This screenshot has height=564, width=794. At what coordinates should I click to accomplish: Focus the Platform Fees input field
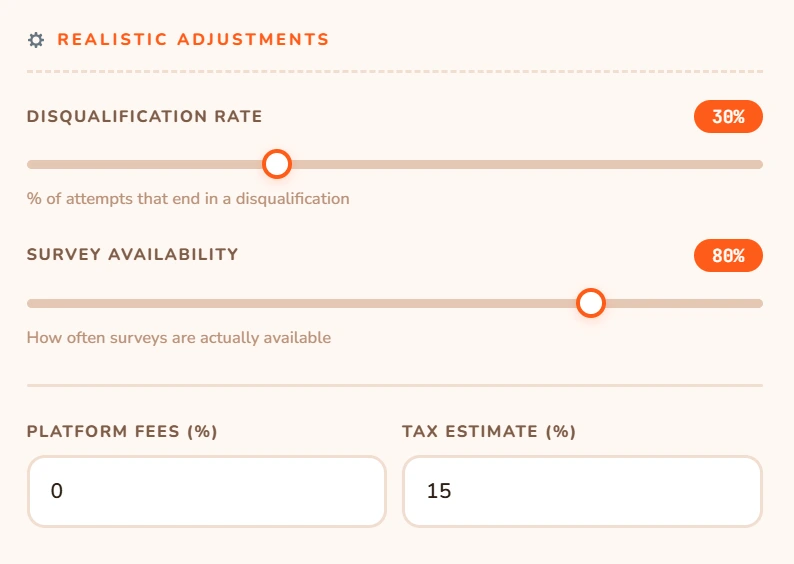point(206,491)
